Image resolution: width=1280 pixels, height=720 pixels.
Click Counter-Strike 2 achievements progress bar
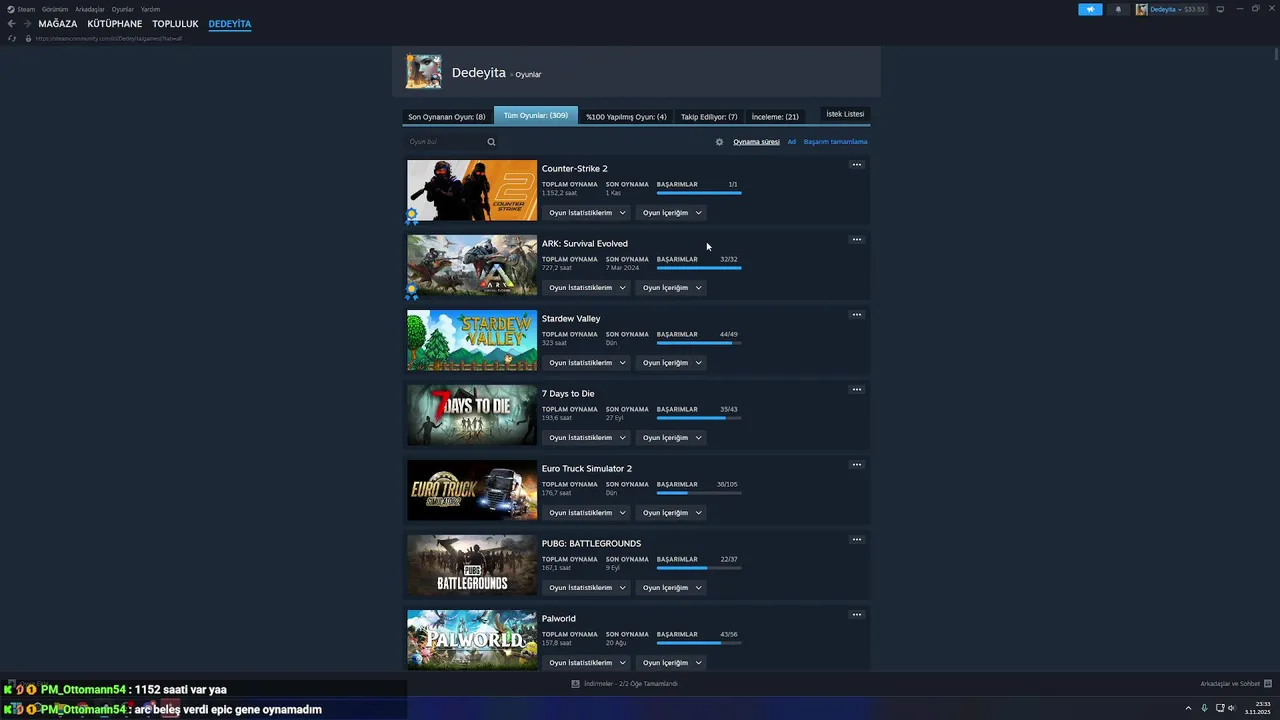tap(699, 193)
